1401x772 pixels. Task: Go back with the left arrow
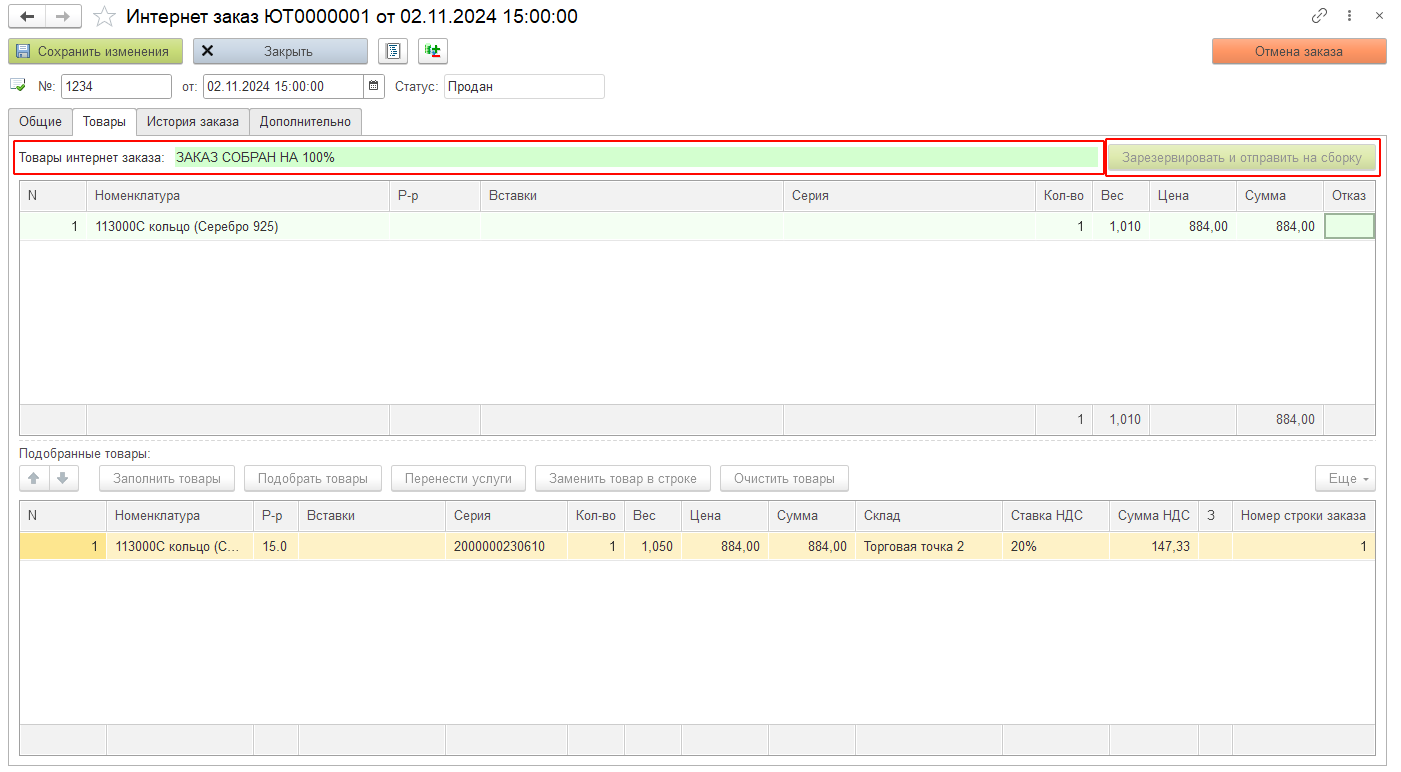26,17
